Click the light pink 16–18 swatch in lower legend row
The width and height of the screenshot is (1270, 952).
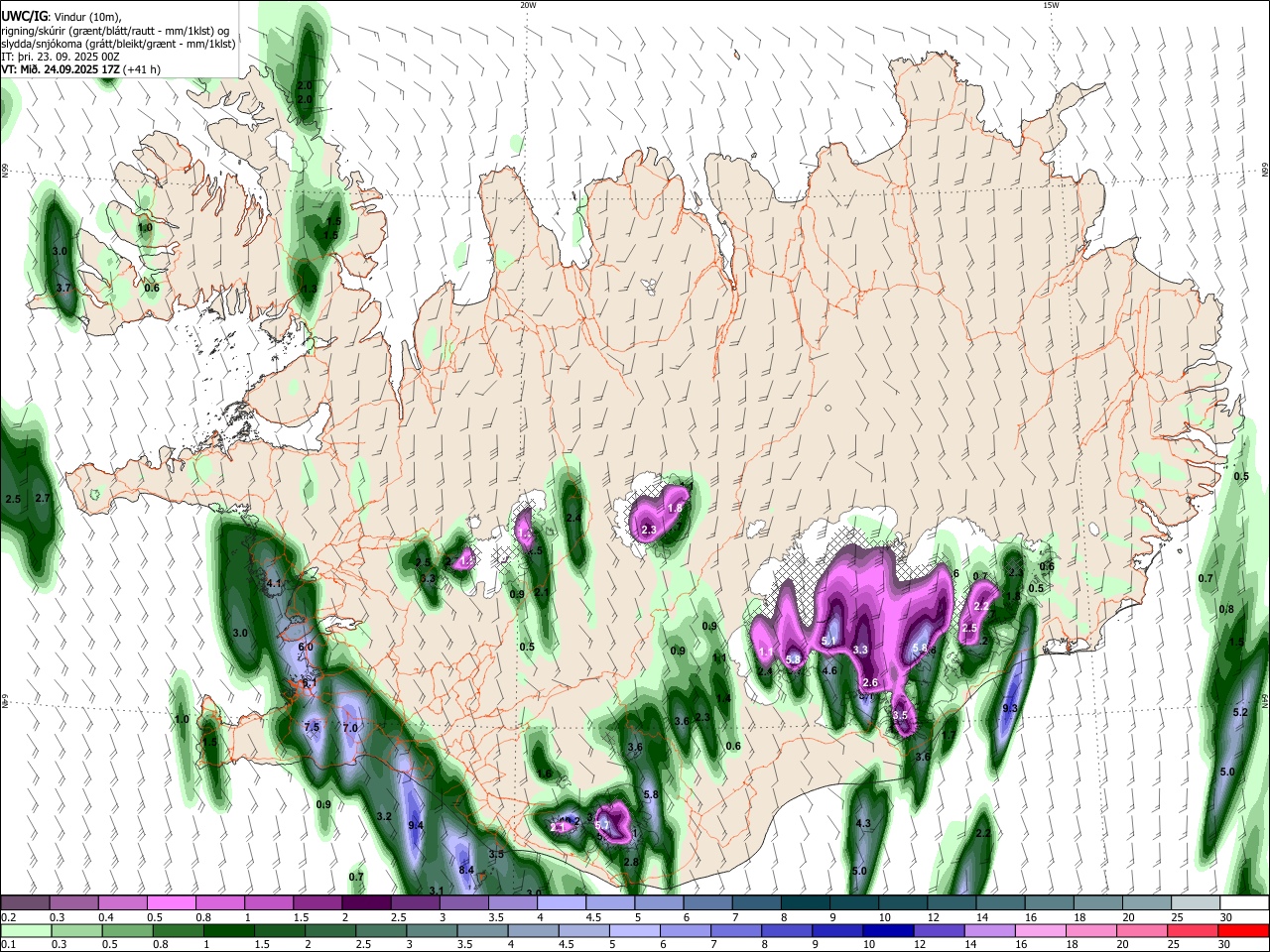tap(1039, 930)
